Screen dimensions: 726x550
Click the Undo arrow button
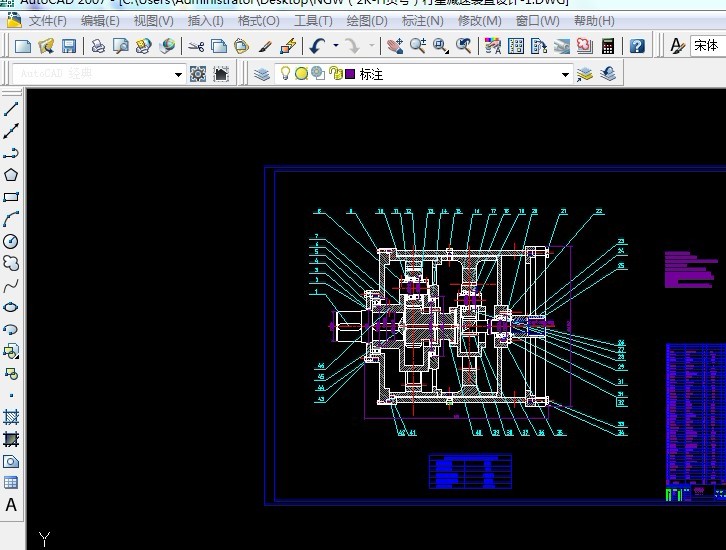click(x=317, y=45)
